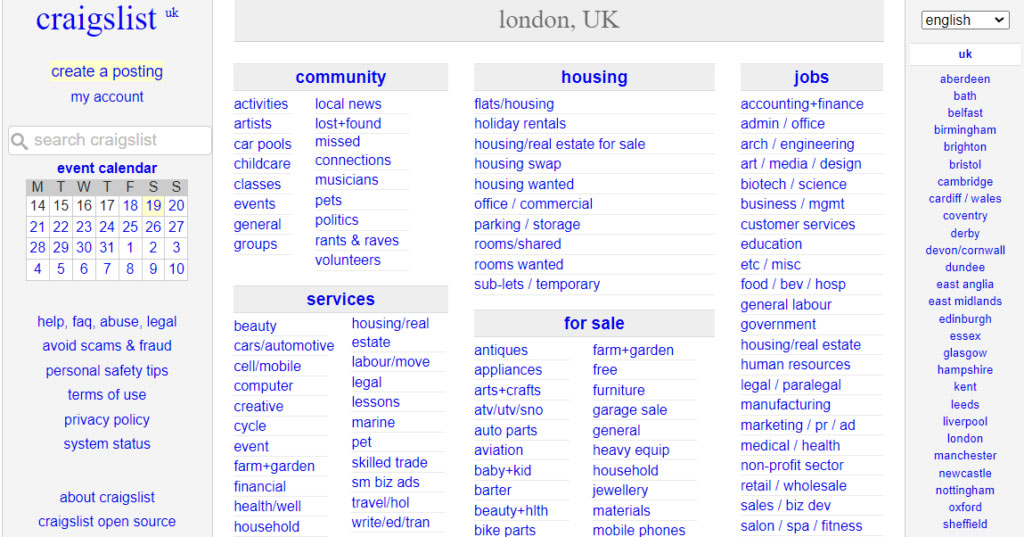Open the housing section header
The image size is (1024, 537).
(x=594, y=77)
